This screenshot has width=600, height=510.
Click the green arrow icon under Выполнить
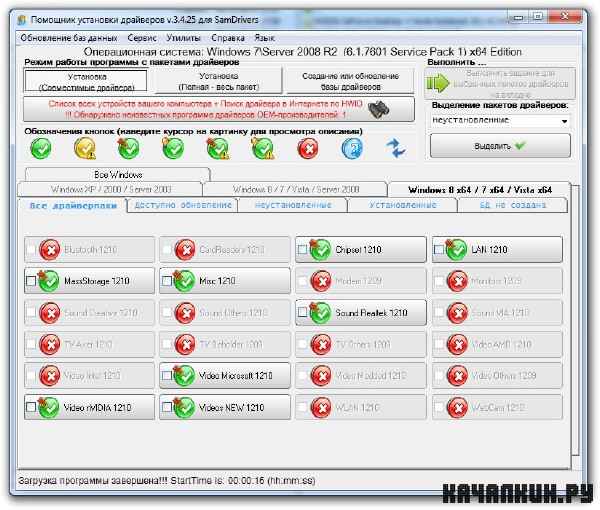(438, 83)
